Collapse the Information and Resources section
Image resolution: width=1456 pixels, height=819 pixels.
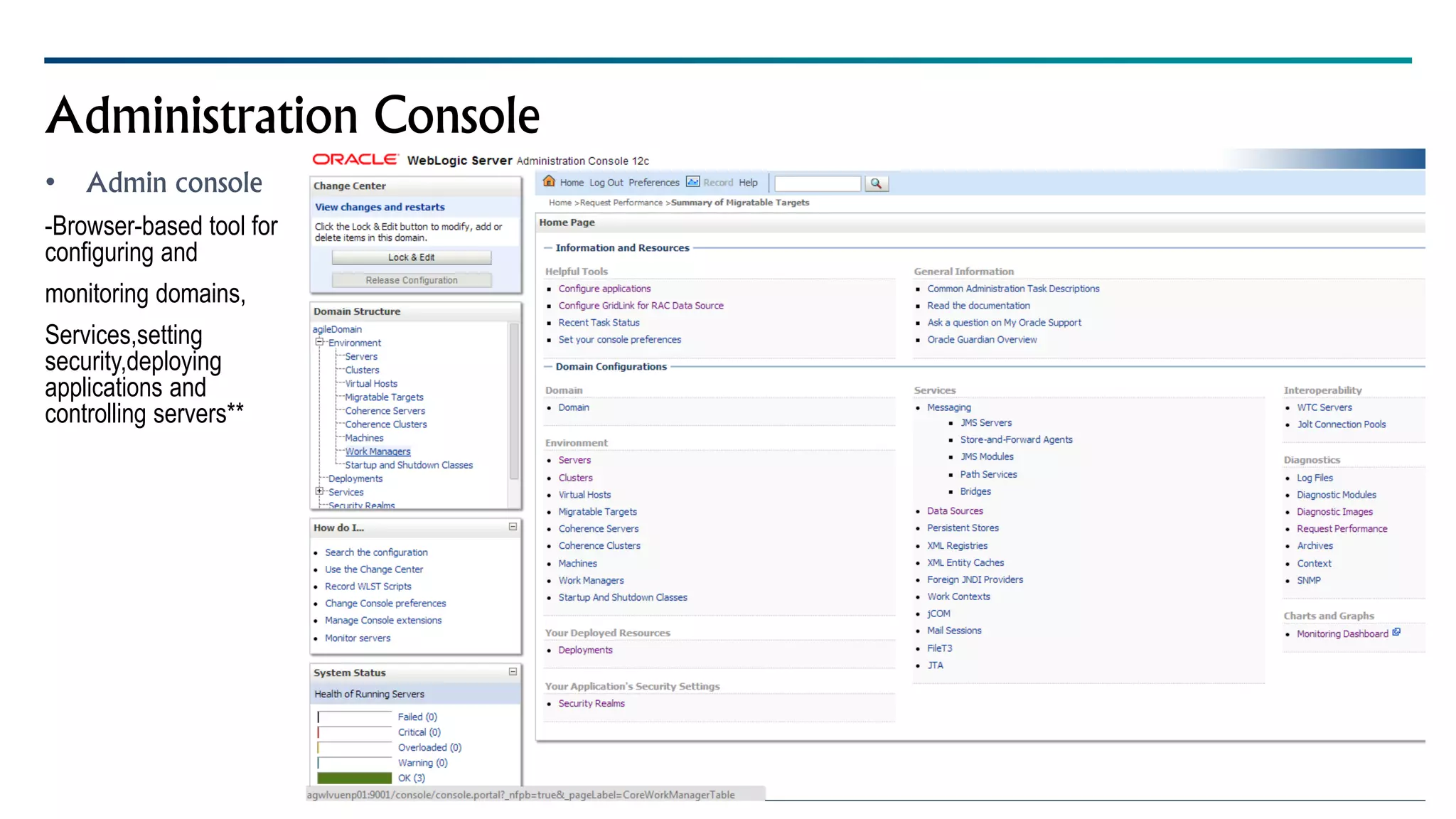point(548,248)
